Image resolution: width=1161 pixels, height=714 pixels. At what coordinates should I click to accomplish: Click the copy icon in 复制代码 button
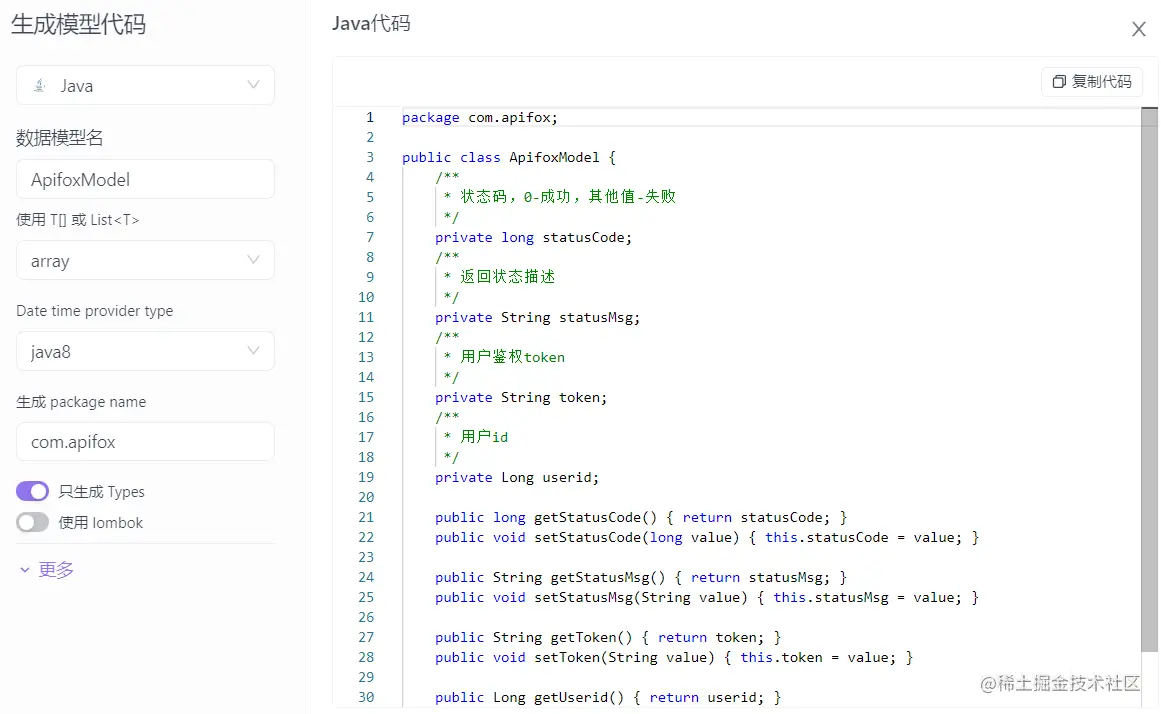pos(1060,81)
